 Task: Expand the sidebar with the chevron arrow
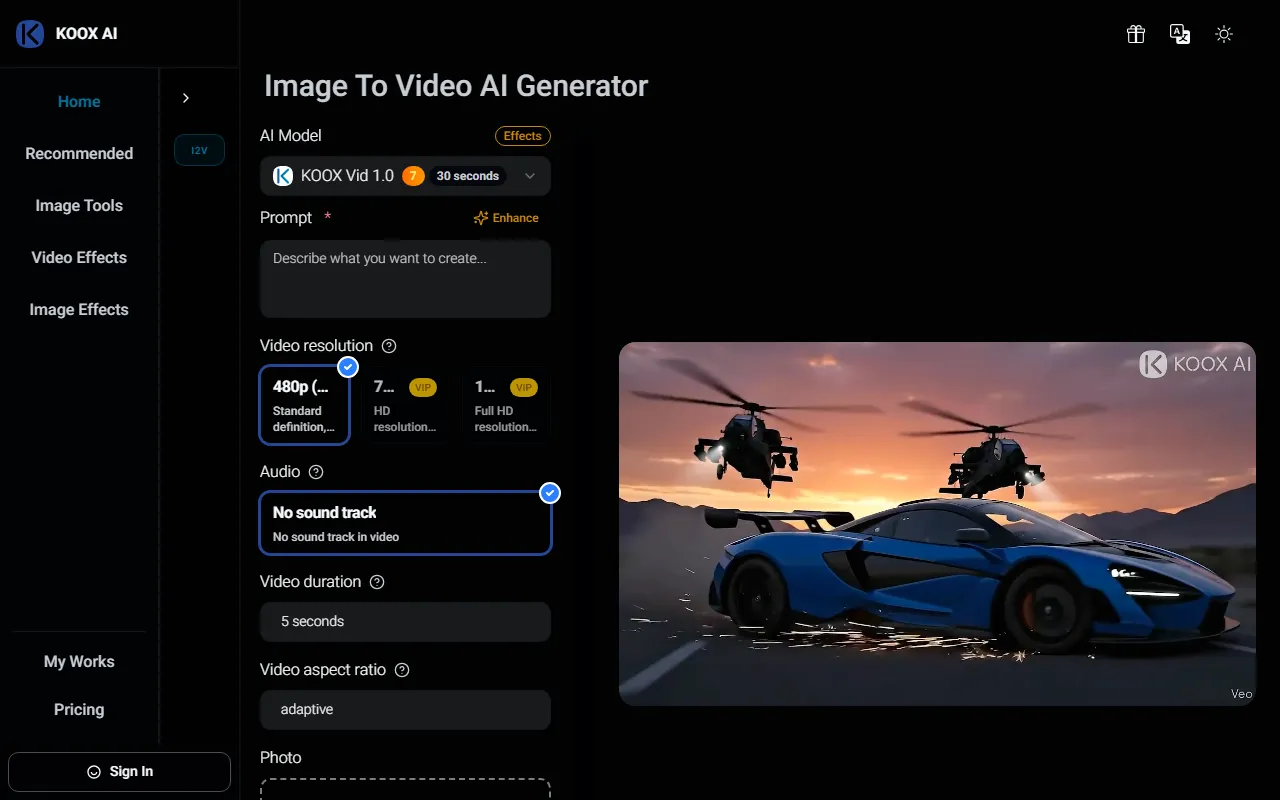pyautogui.click(x=186, y=98)
